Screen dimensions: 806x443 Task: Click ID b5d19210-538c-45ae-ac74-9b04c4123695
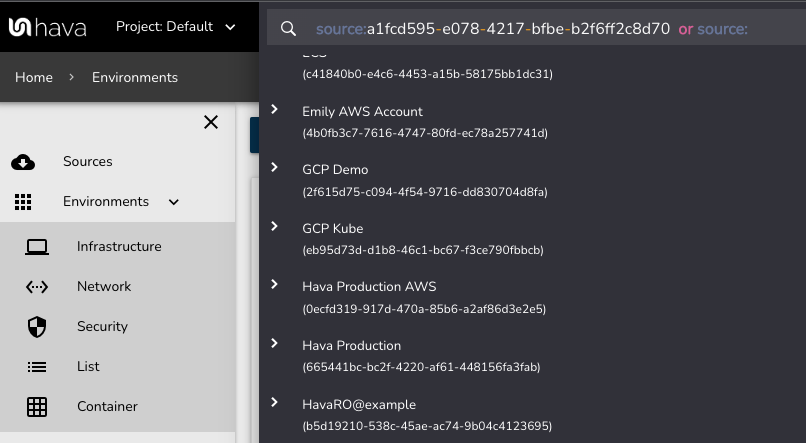point(427,427)
